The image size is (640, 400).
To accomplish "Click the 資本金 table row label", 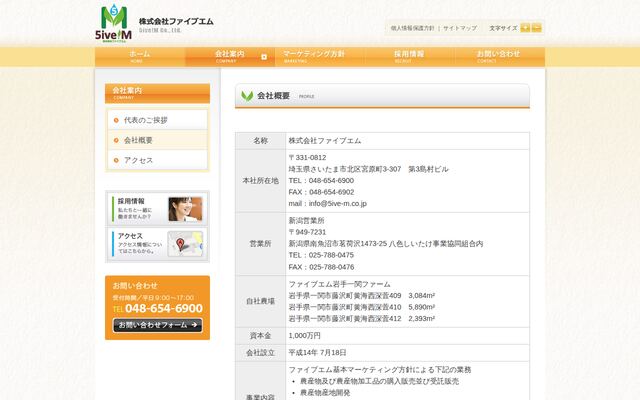I will [x=260, y=336].
